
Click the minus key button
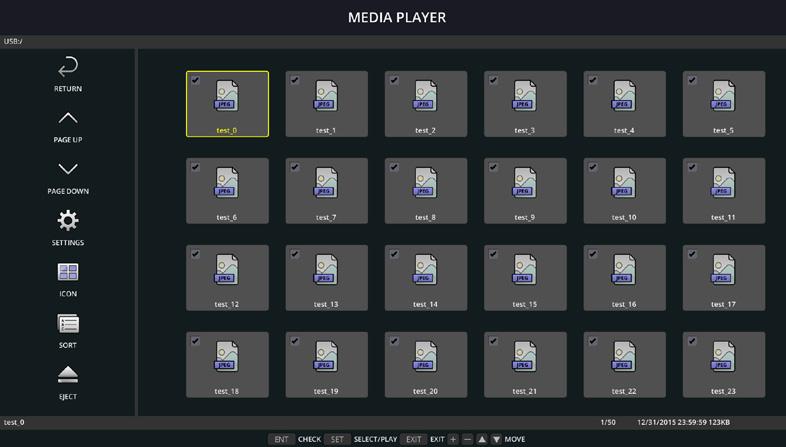(467, 439)
